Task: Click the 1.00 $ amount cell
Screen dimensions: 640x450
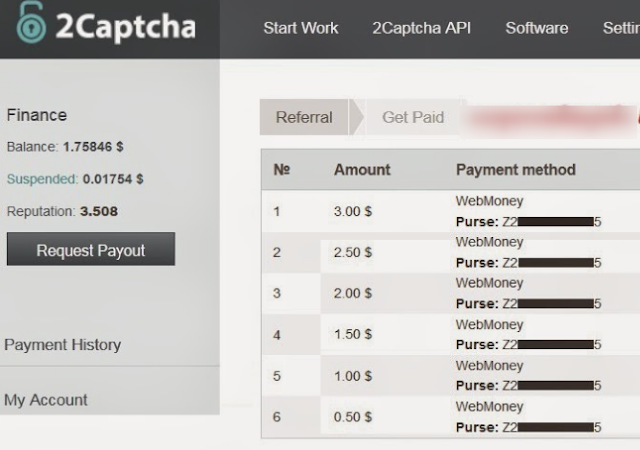Action: (x=353, y=376)
